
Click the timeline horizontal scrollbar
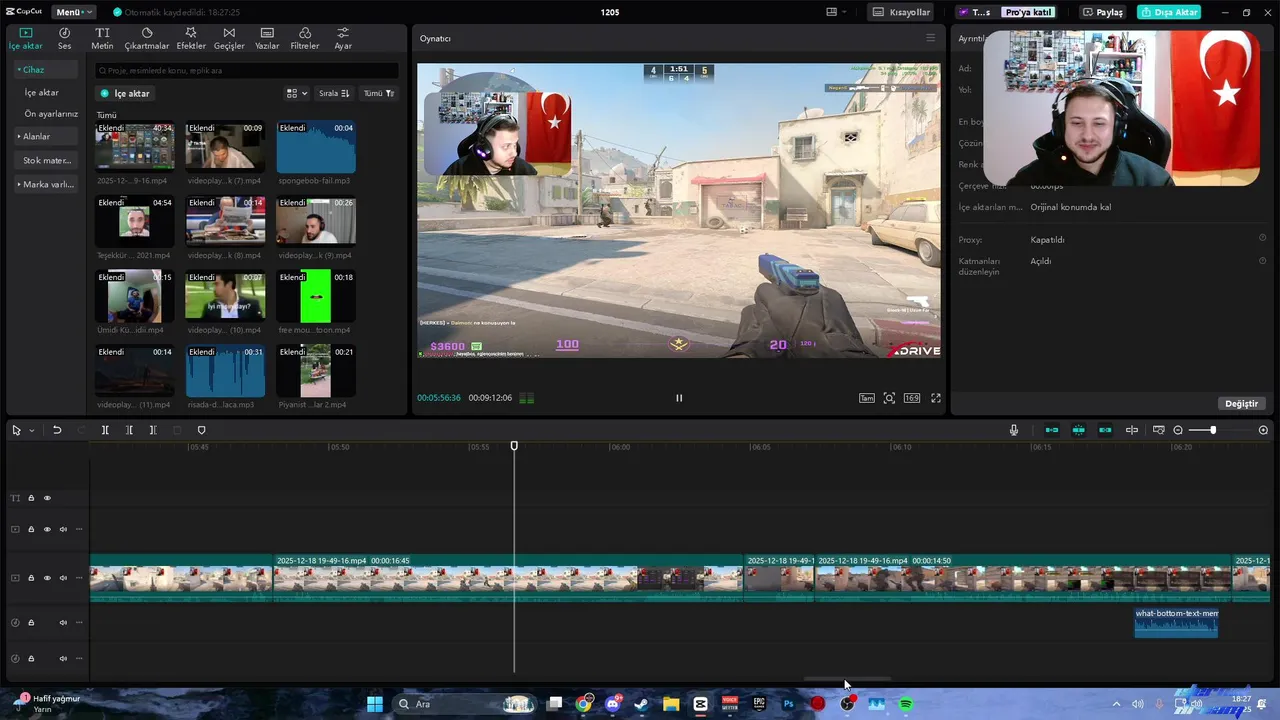click(847, 679)
